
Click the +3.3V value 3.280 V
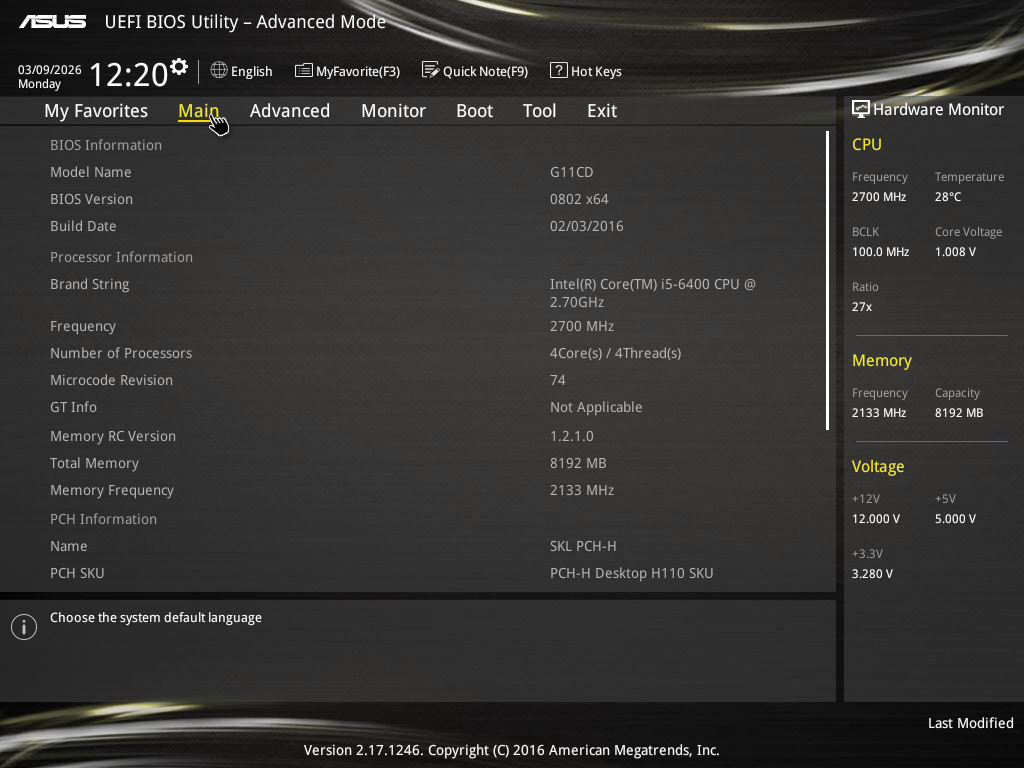click(x=872, y=573)
